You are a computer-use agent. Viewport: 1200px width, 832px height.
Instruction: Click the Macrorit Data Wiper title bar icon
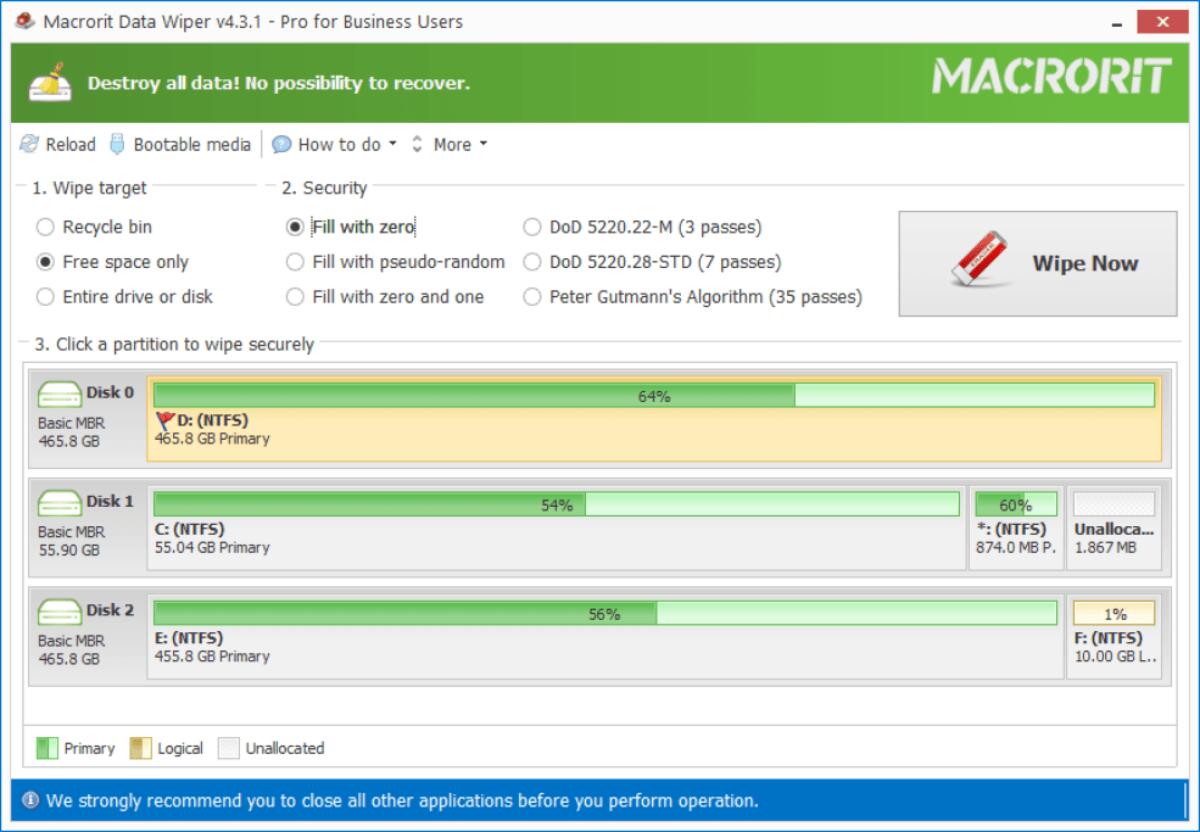point(24,20)
